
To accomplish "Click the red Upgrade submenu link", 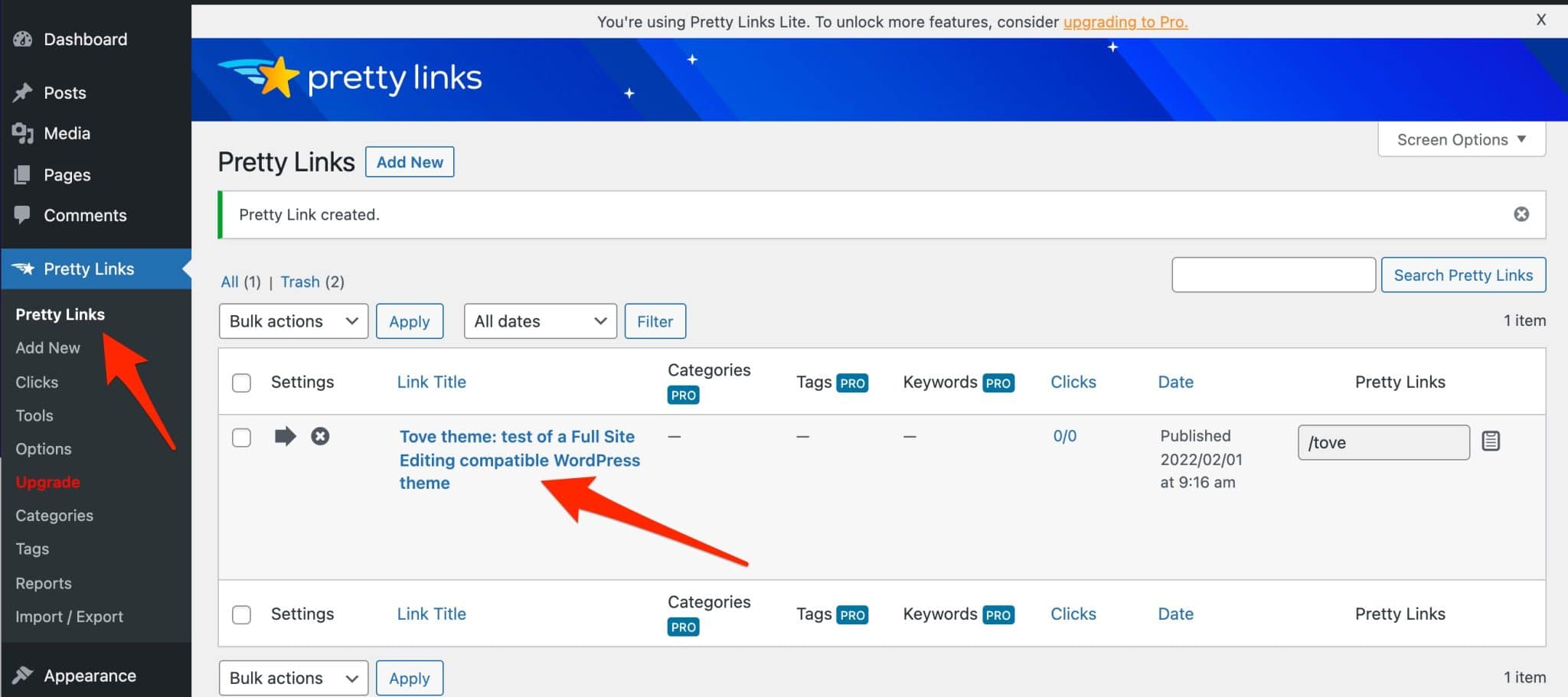I will 47,482.
